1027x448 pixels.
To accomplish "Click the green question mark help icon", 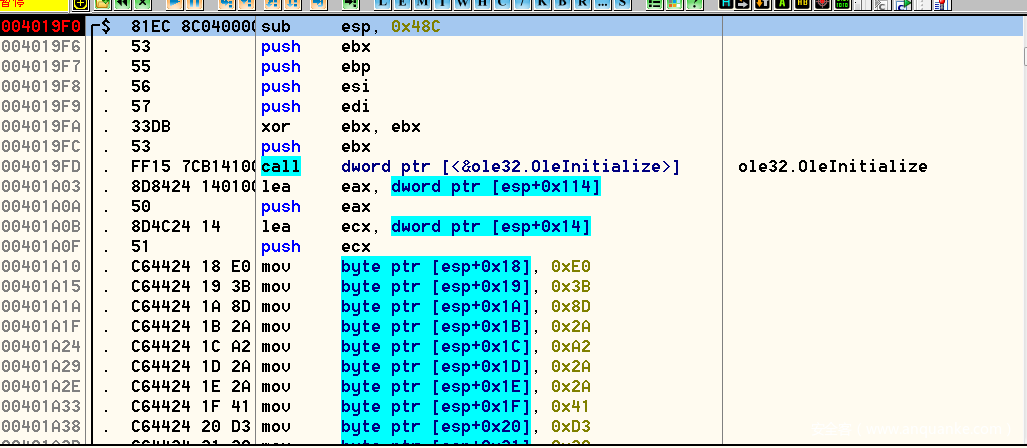I will point(695,4).
